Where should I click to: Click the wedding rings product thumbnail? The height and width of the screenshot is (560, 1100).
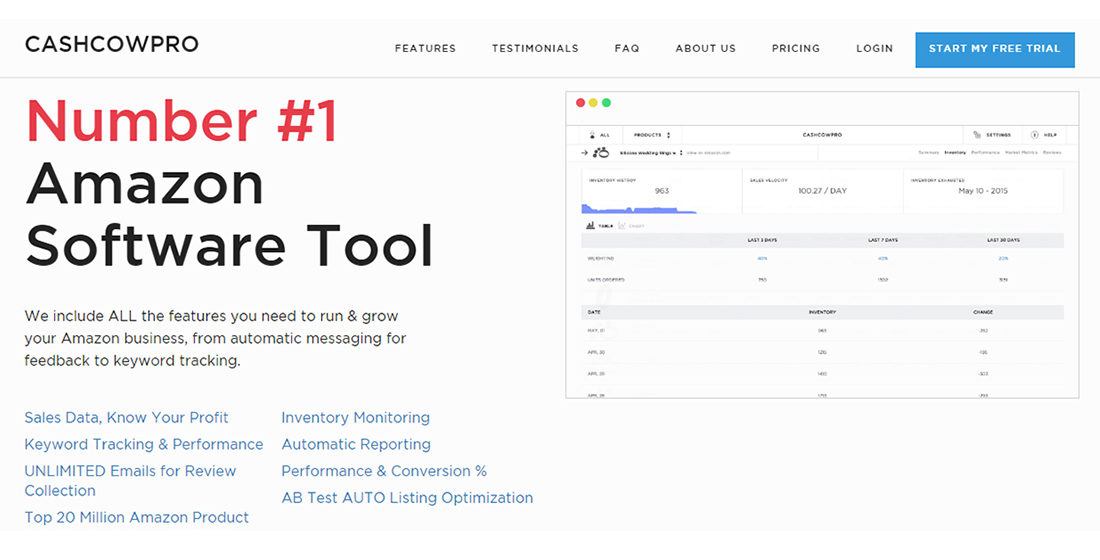tap(601, 152)
